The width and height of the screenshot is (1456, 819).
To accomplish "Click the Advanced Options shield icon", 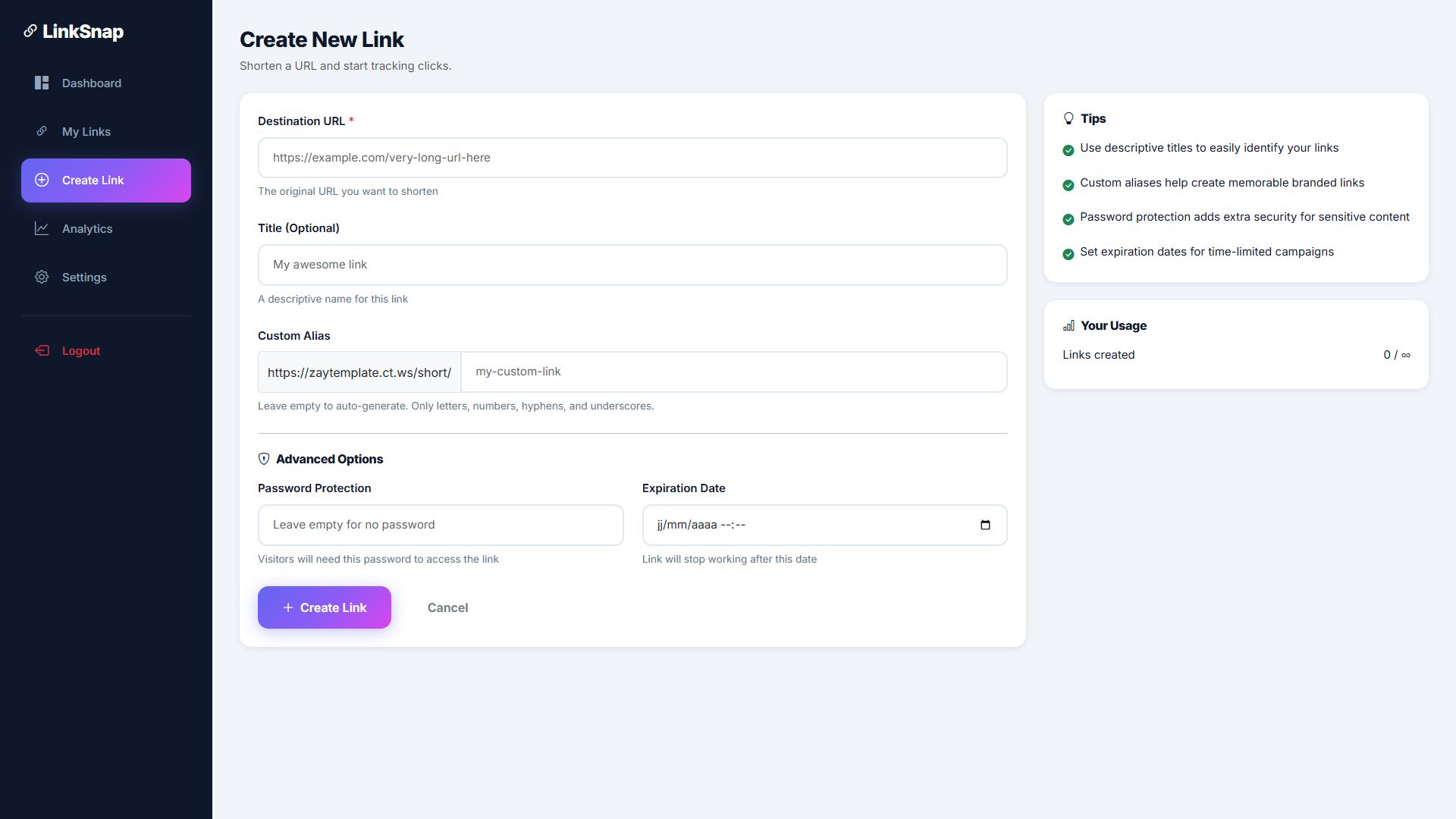I will pos(264,459).
